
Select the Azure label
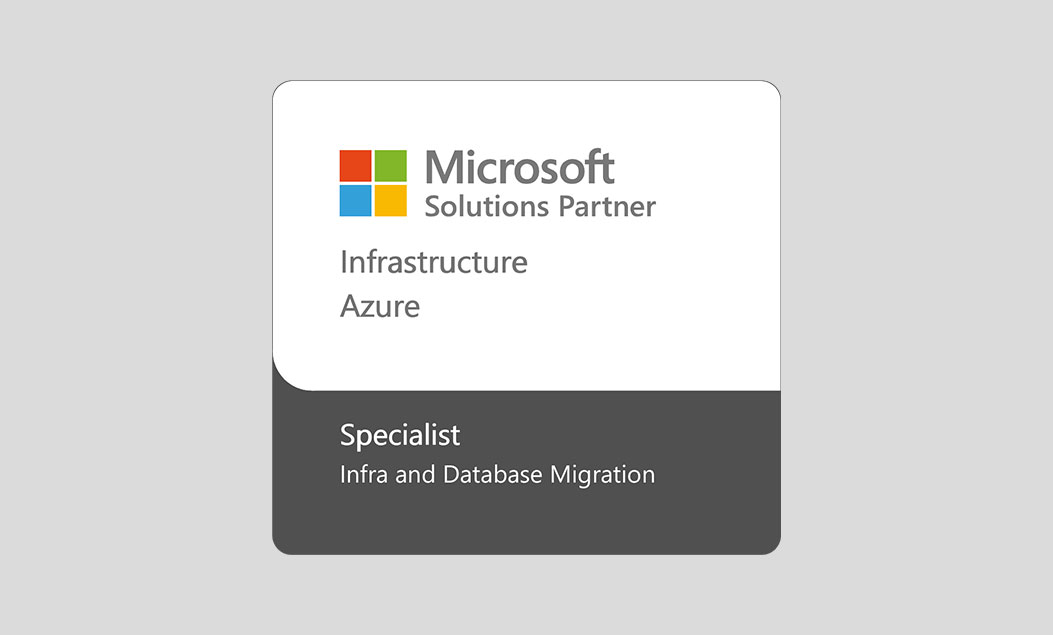point(380,306)
